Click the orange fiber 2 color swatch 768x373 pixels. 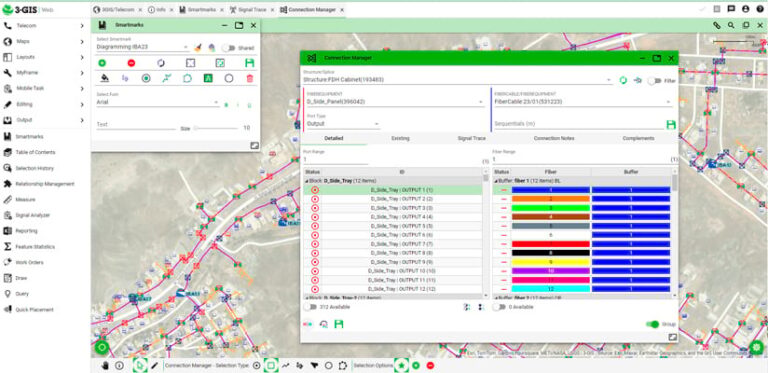(x=551, y=199)
